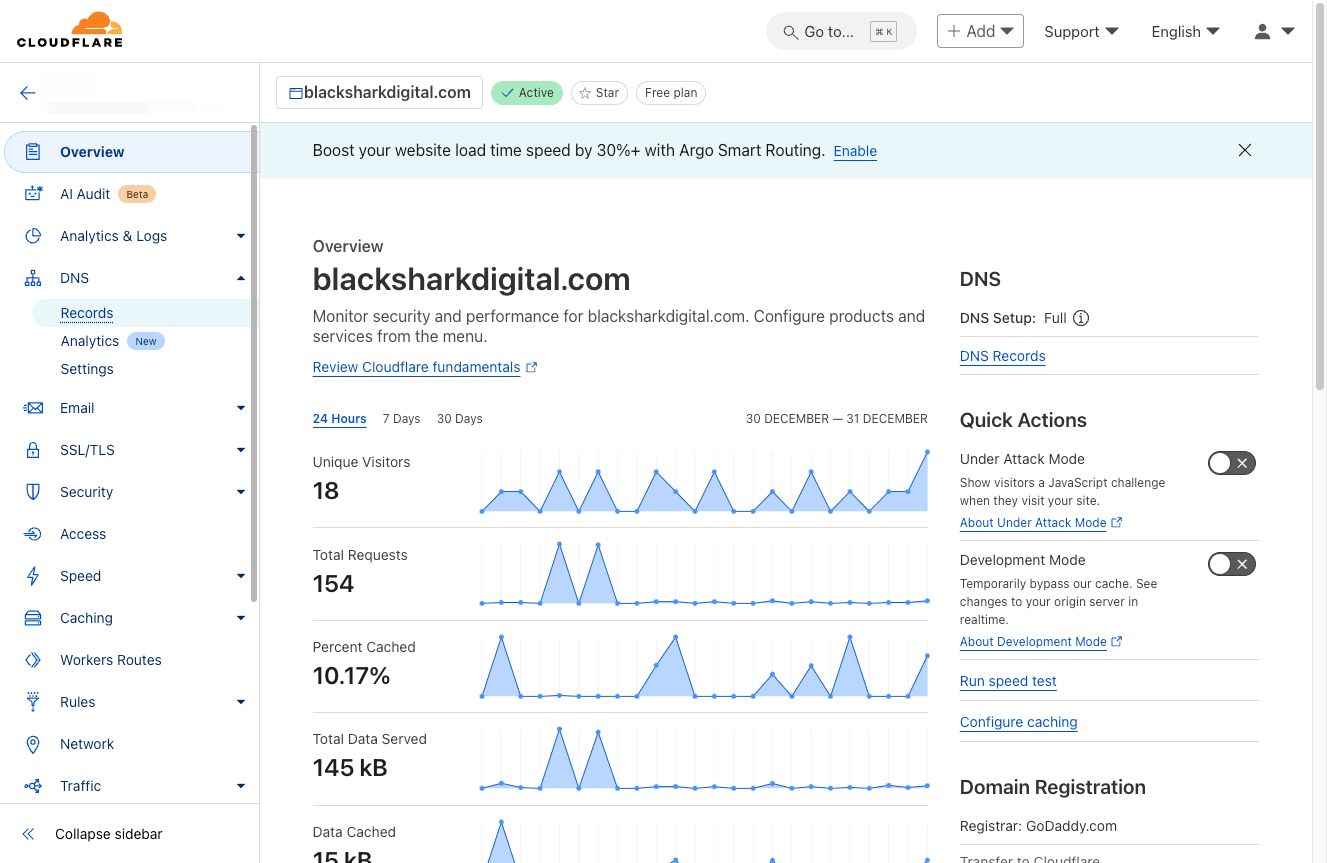Select the 7 Days tab
The image size is (1327, 863).
tap(402, 419)
